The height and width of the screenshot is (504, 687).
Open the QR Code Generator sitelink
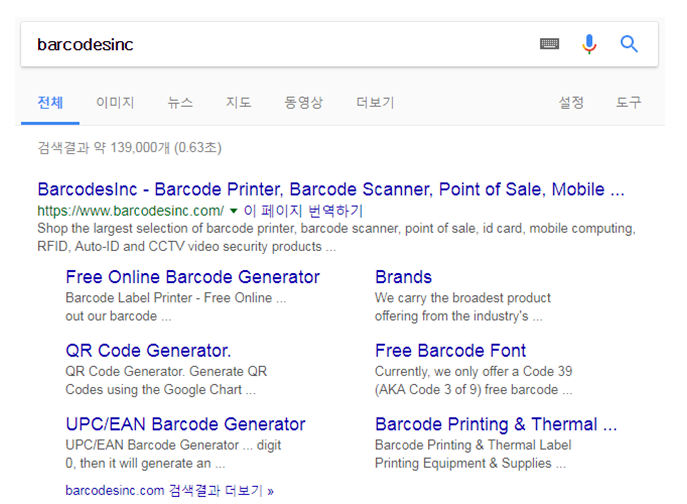(x=148, y=351)
